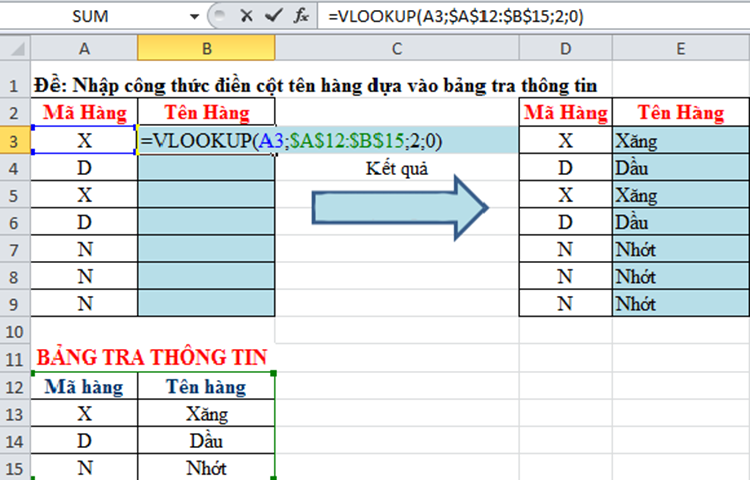Click the "BẢNG TRA THÔNG TIN" heading cell
The width and height of the screenshot is (750, 480).
(x=152, y=358)
